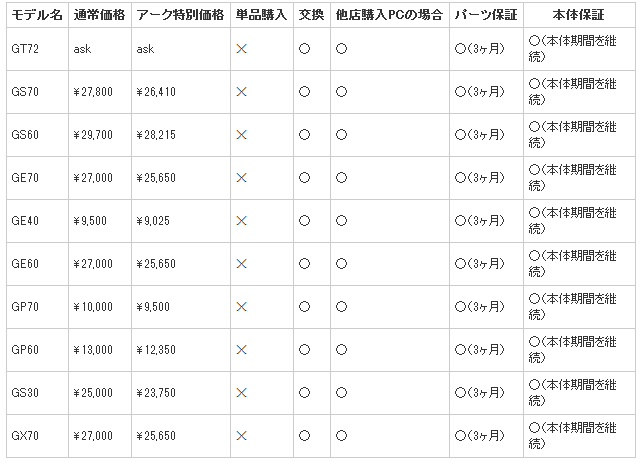Viewport: 644px width, 468px height.
Task: Click the 通常価格 column header
Action: [x=98, y=16]
